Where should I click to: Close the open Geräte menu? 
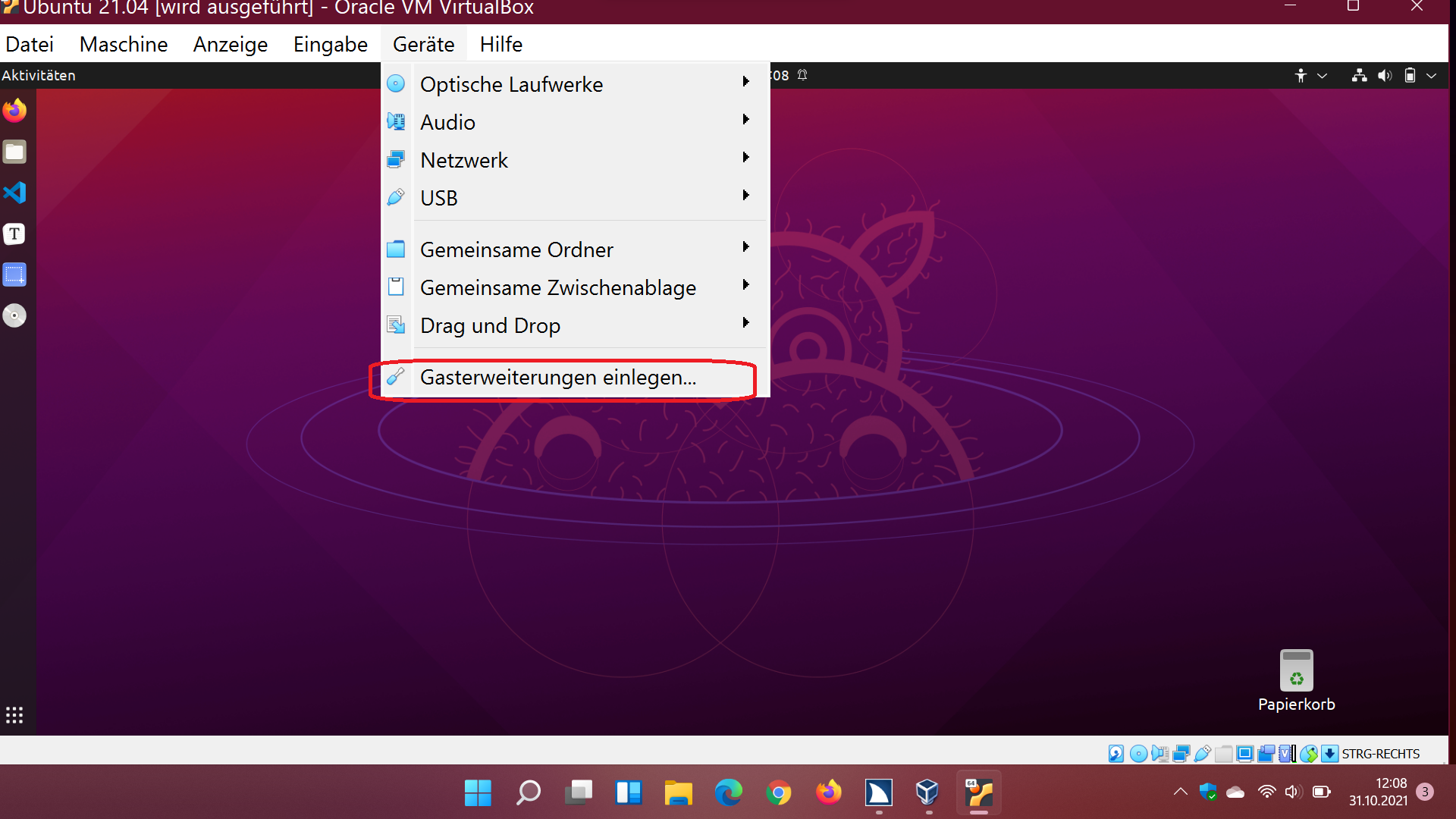point(424,44)
